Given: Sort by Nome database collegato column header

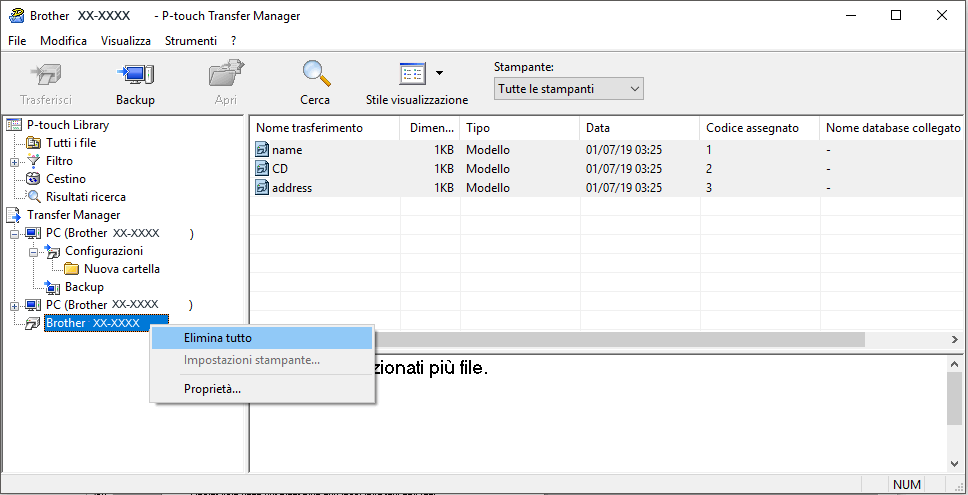Looking at the screenshot, I should click(x=892, y=128).
